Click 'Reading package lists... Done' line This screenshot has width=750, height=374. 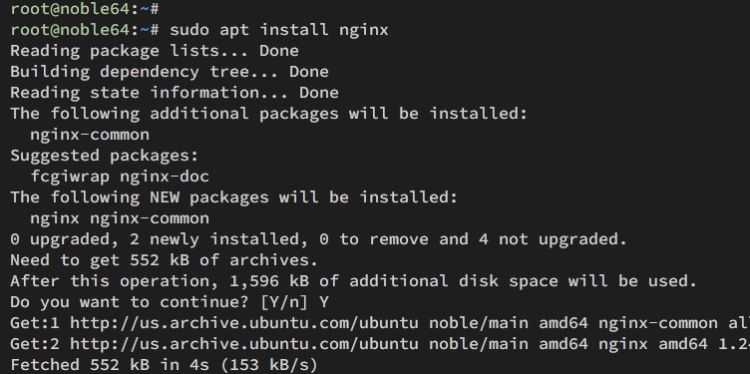[x=154, y=51]
